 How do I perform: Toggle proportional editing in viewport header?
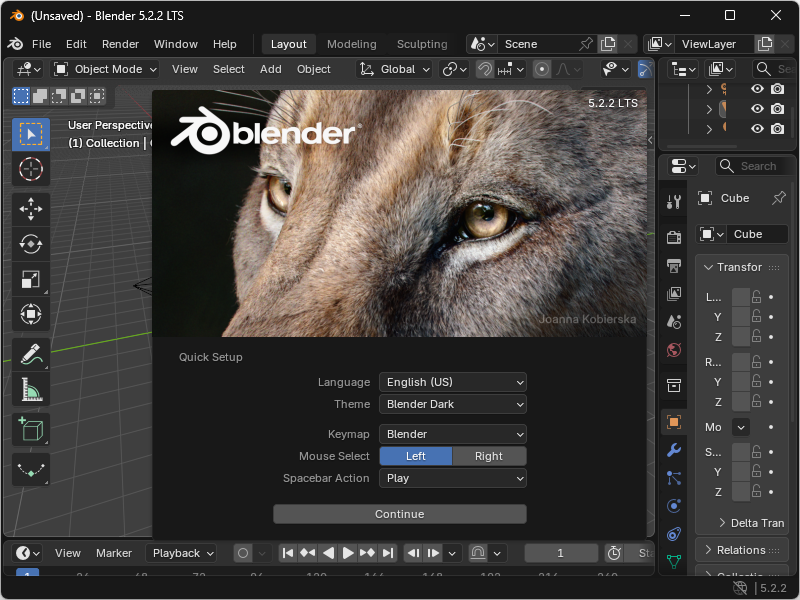click(x=542, y=69)
